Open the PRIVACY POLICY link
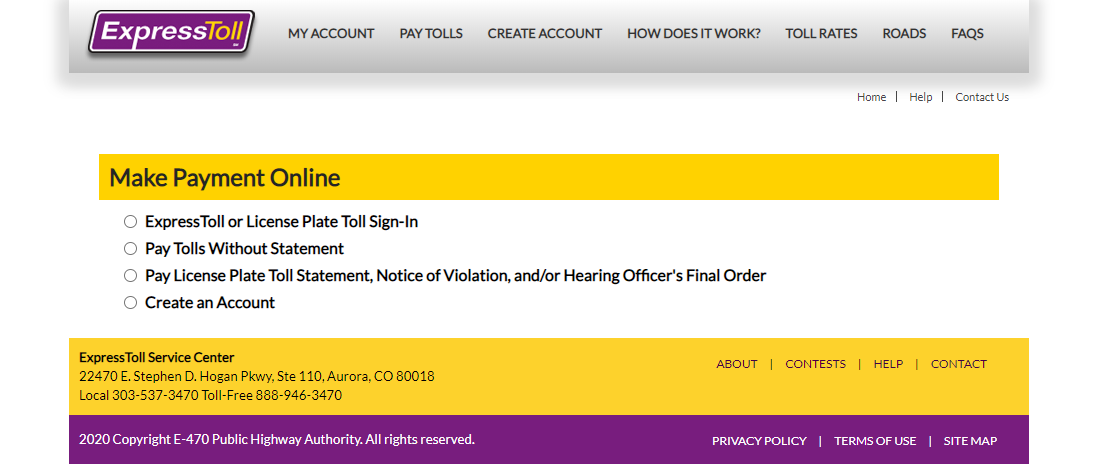The width and height of the screenshot is (1118, 470). [759, 441]
